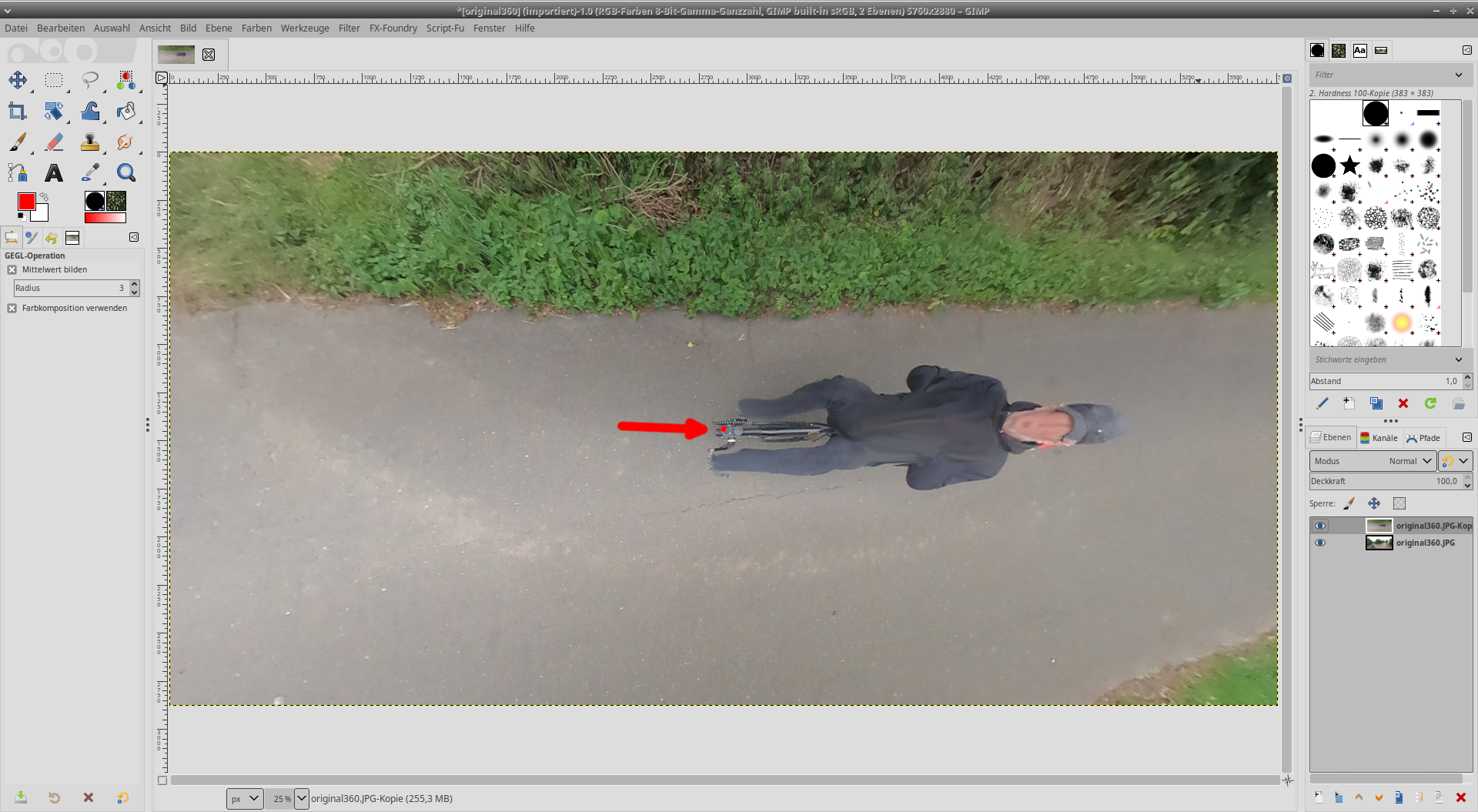Hide the original360.JPG layer via eye icon
This screenshot has width=1478, height=812.
pyautogui.click(x=1320, y=543)
